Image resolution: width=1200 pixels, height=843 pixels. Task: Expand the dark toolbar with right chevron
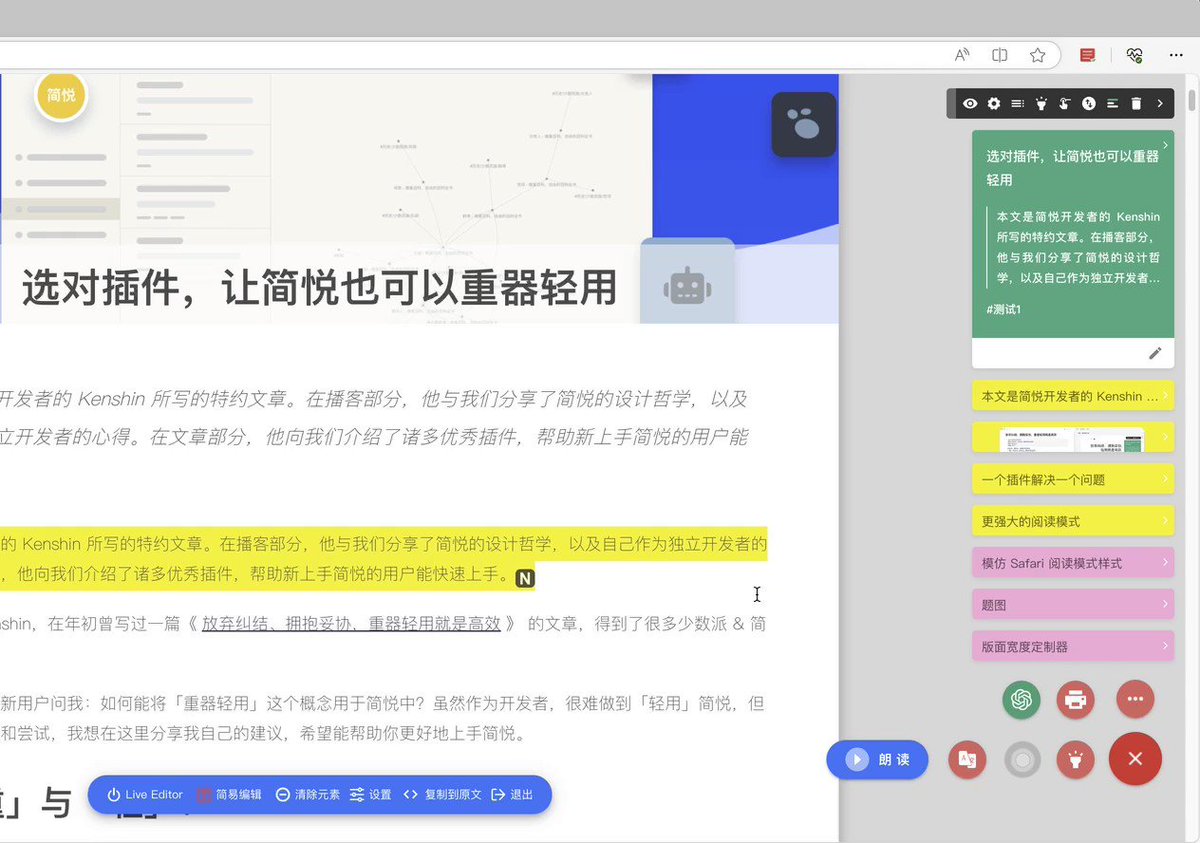coord(1160,103)
